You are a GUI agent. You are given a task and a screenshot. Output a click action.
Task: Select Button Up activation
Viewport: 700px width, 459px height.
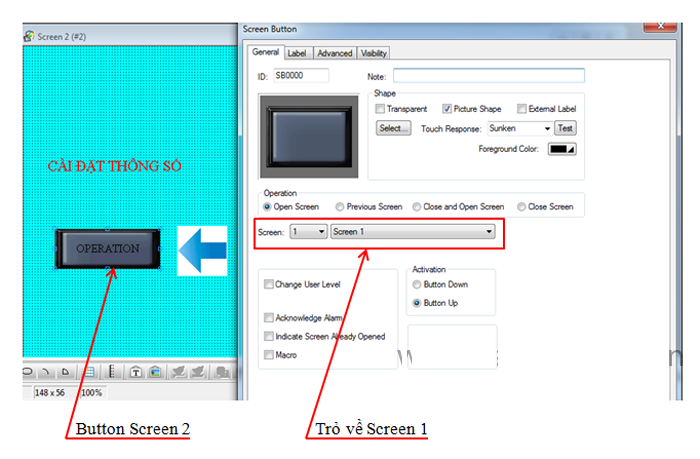[417, 303]
